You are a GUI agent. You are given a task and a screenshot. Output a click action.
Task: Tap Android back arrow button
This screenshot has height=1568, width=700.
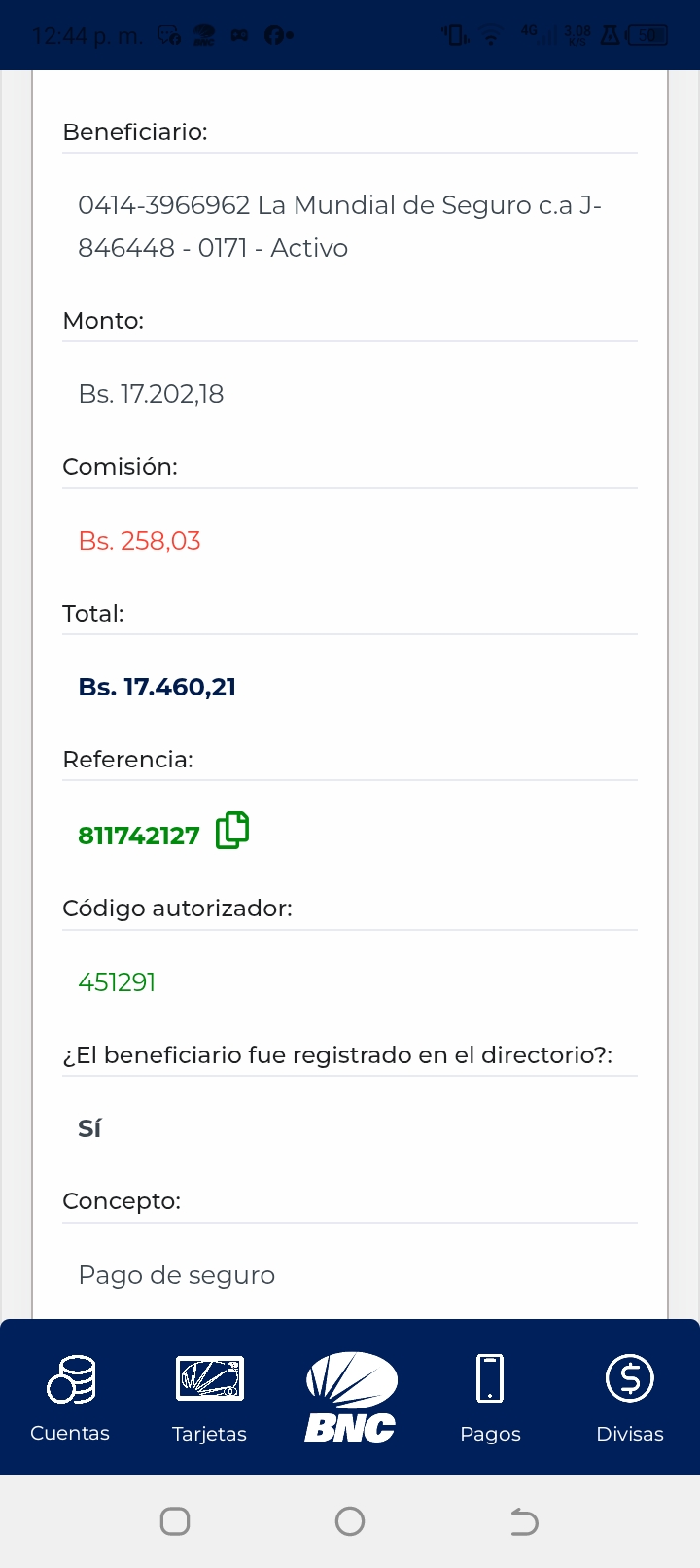[524, 1521]
